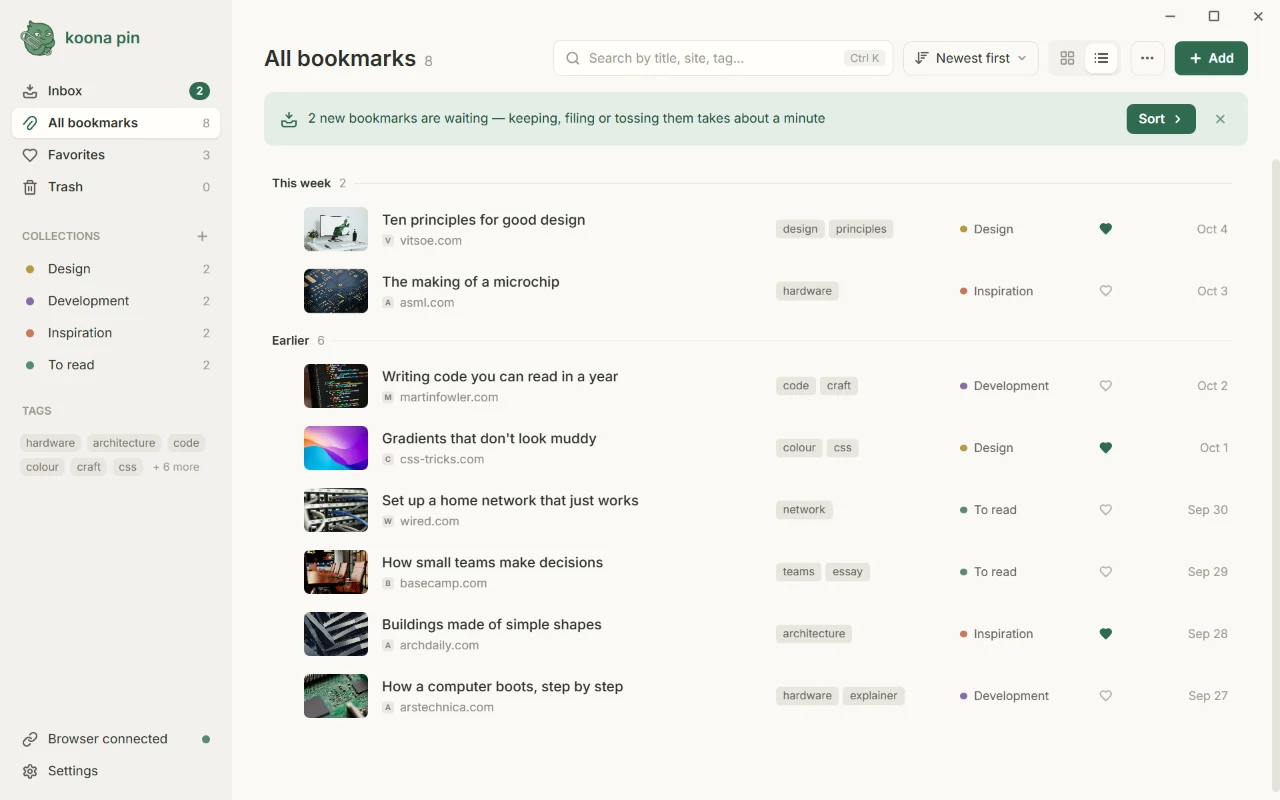Click the Sort button in the banner
1280x800 pixels.
[x=1161, y=119]
